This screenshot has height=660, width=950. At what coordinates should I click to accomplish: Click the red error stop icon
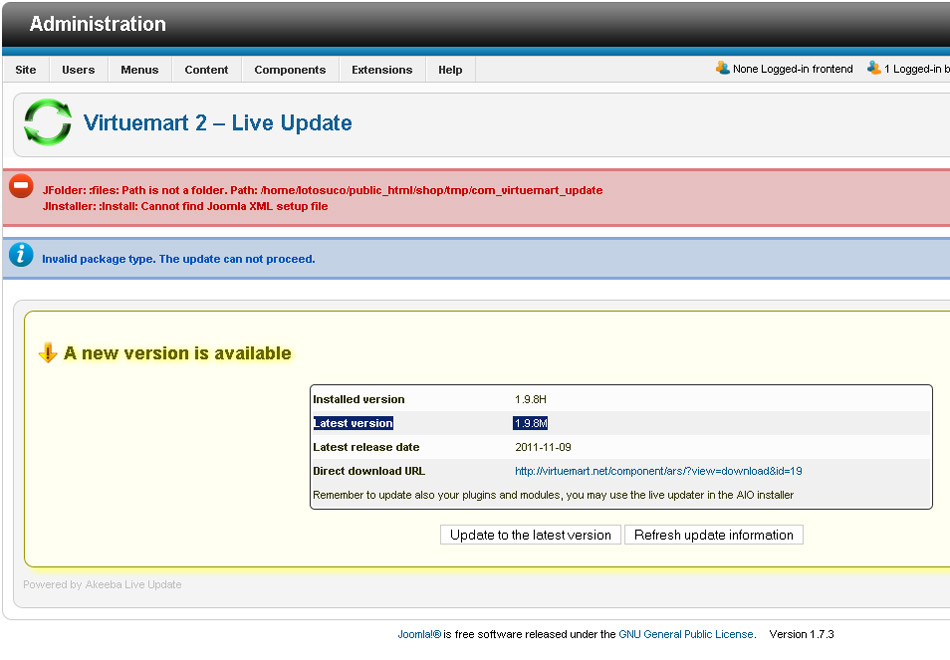click(x=21, y=185)
